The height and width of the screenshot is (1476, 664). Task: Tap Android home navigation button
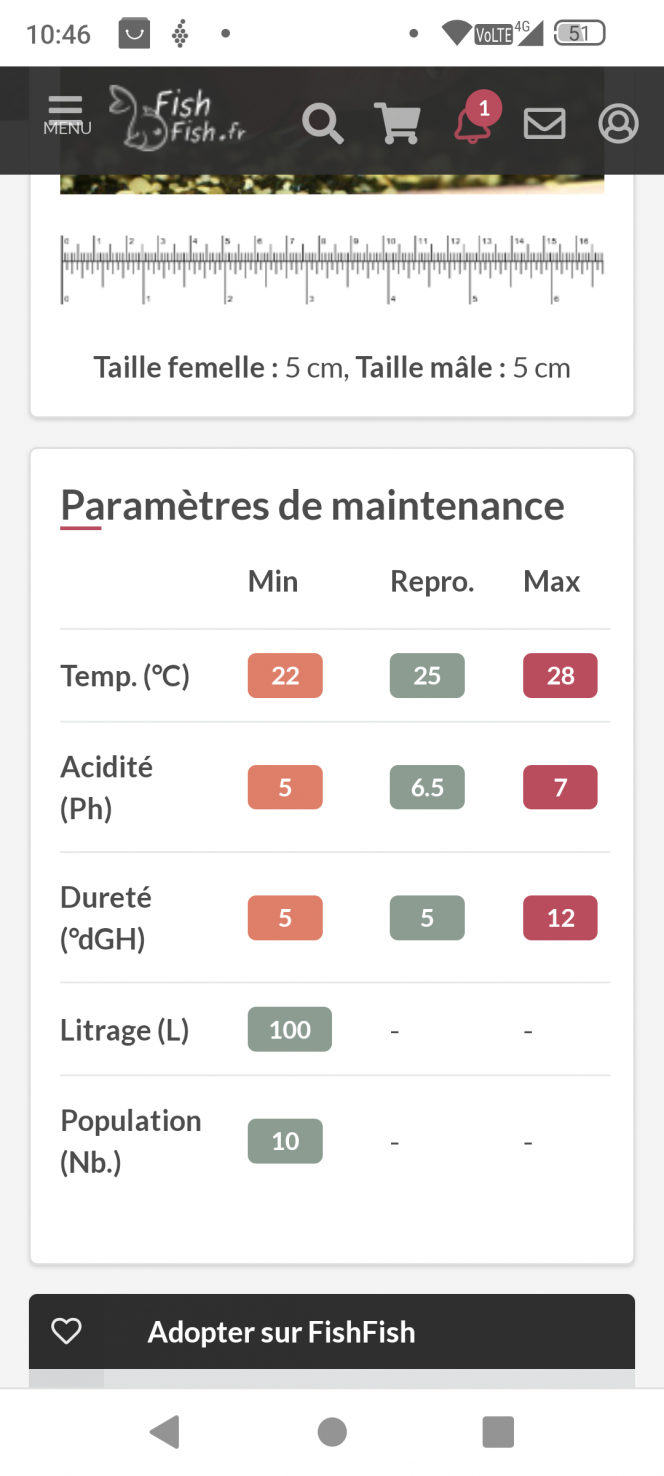tap(332, 1432)
